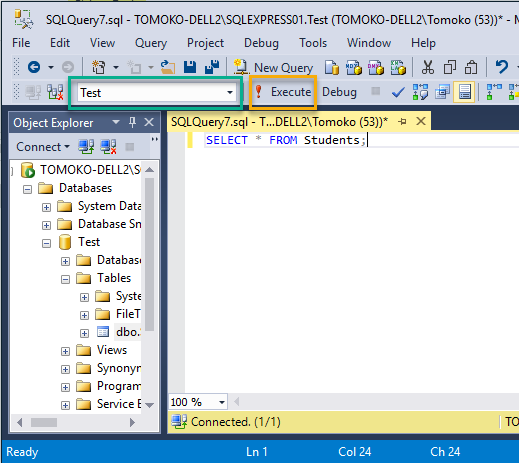Open the Edit menu
Image resolution: width=519 pixels, height=463 pixels.
tap(60, 43)
